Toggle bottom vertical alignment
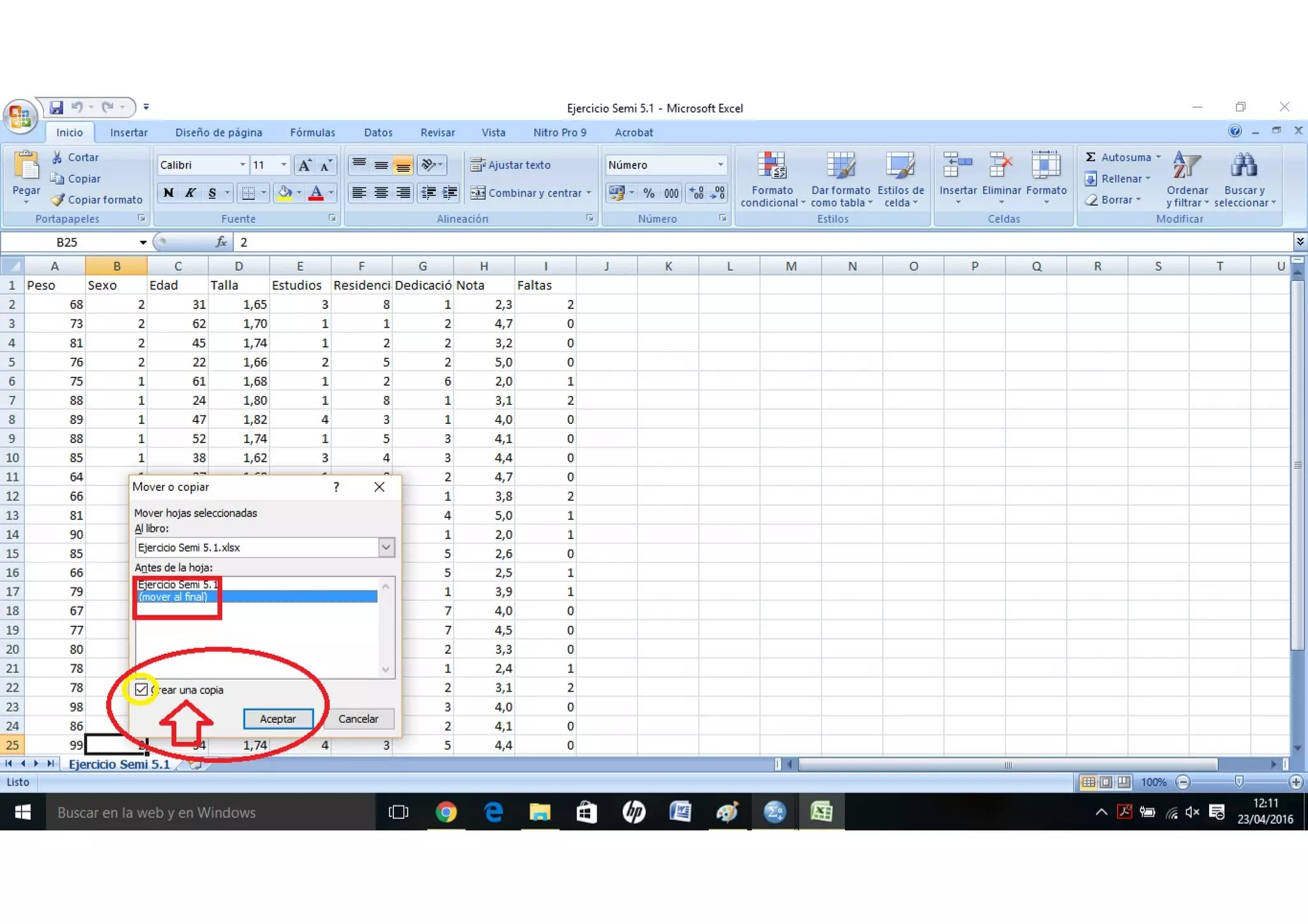 [x=403, y=165]
